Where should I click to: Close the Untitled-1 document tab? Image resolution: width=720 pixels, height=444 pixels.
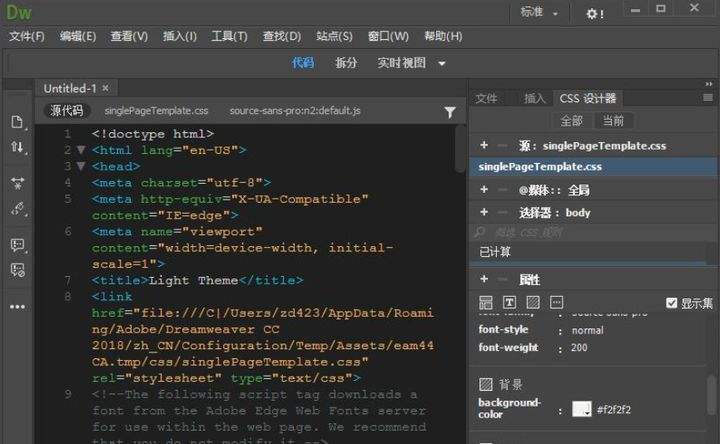coord(106,88)
